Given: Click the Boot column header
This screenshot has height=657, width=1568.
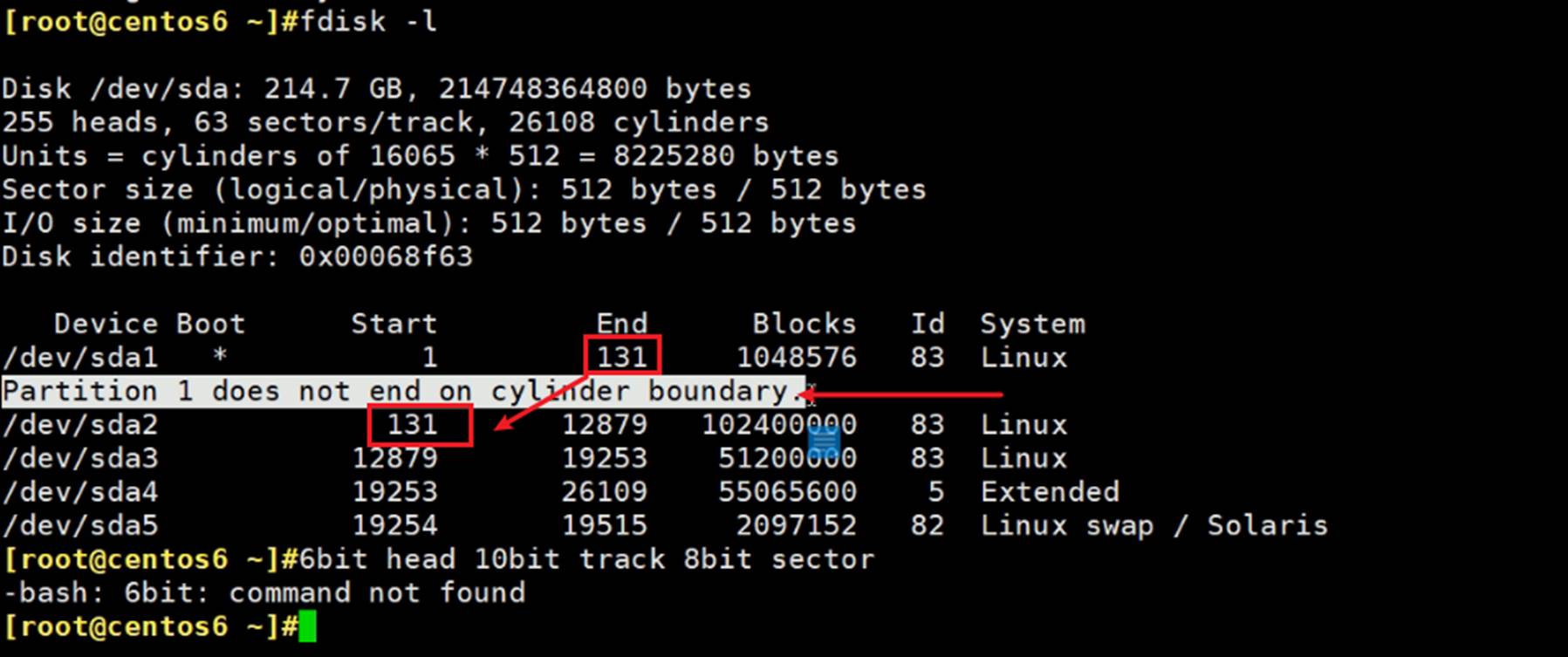Looking at the screenshot, I should click(210, 324).
